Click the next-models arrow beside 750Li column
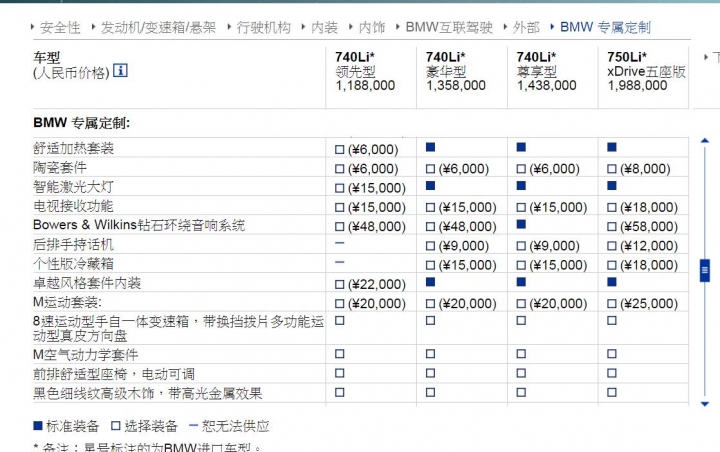This screenshot has width=720, height=452. (706, 57)
